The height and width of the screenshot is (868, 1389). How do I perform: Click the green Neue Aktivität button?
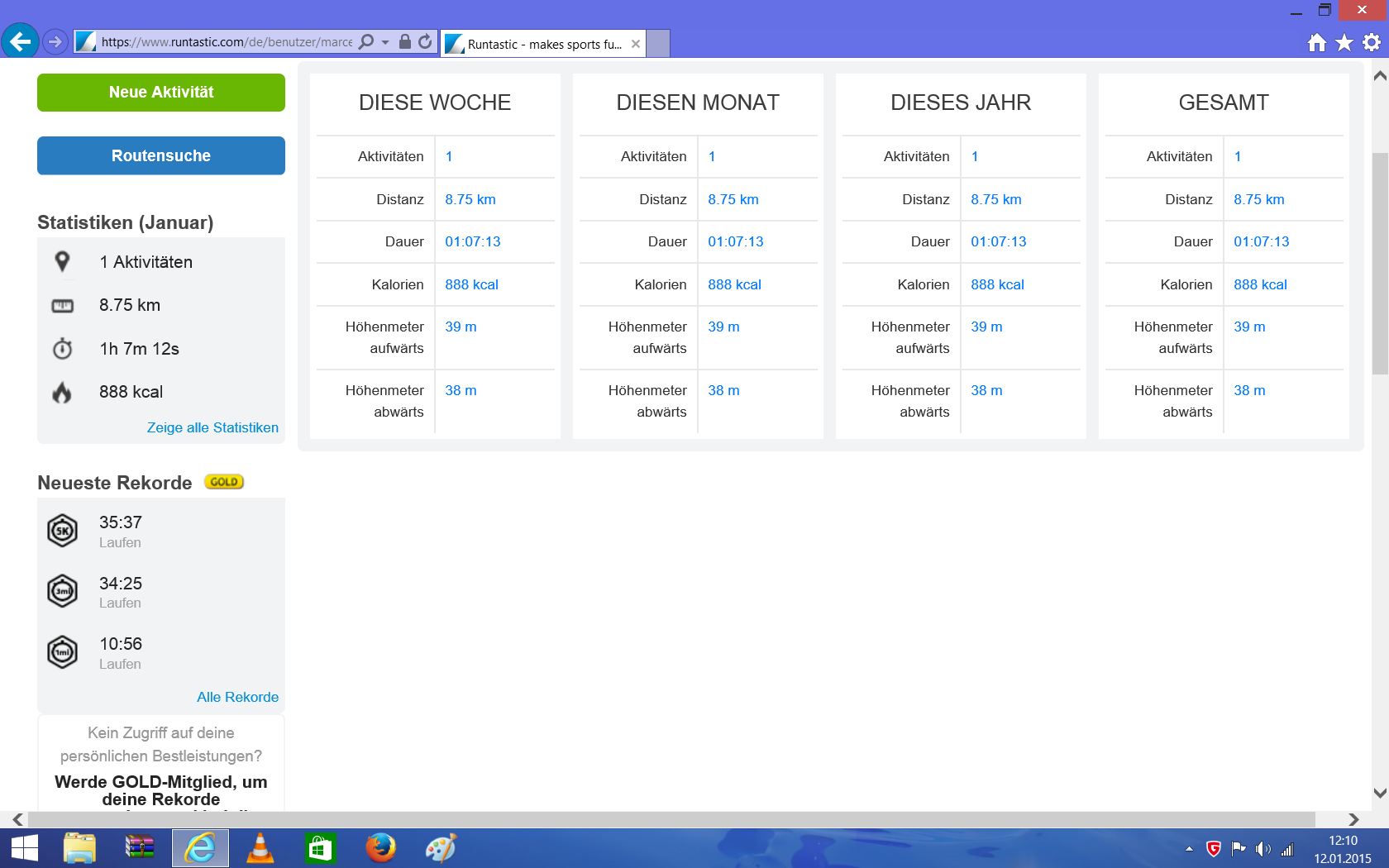[161, 93]
